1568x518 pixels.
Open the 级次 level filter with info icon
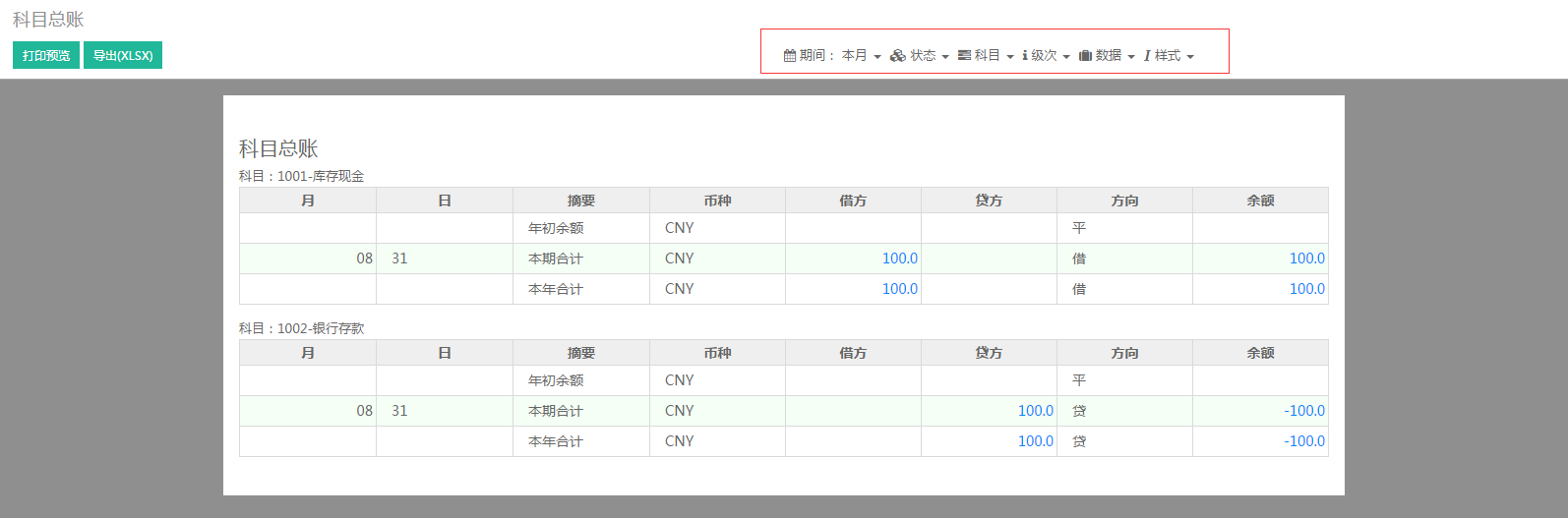click(1046, 55)
